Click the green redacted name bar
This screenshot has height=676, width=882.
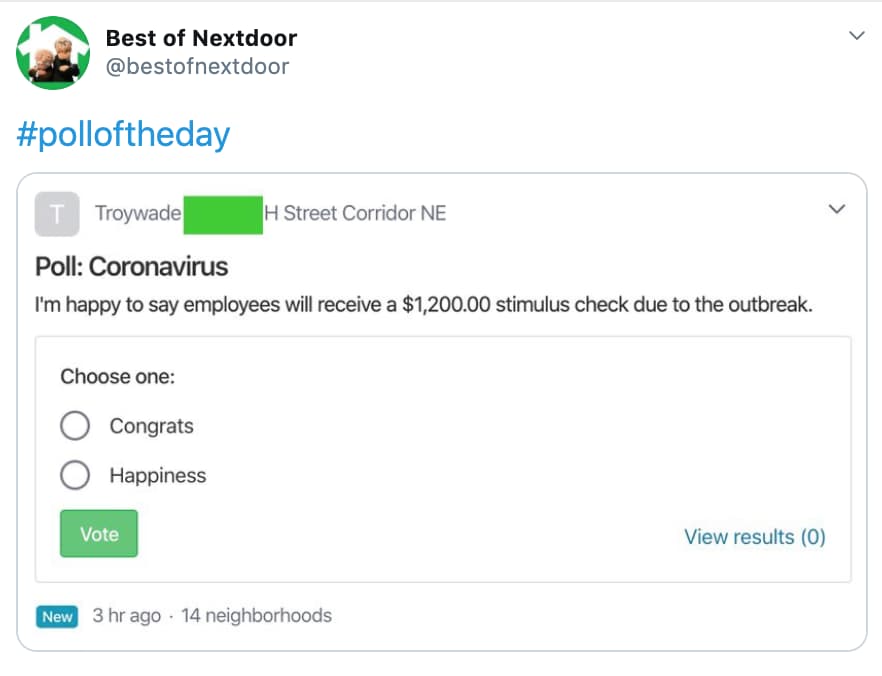223,213
